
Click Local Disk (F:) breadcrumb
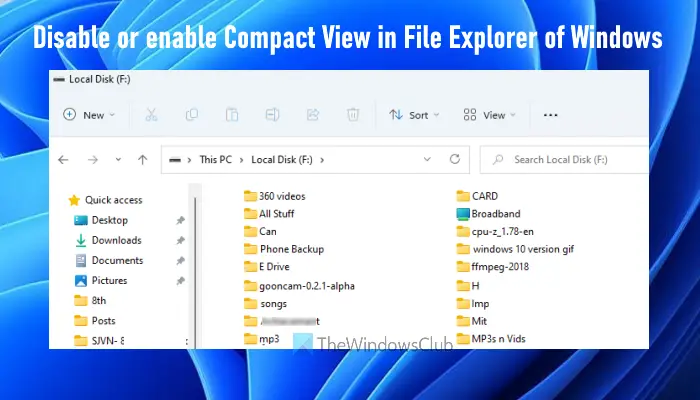click(282, 159)
